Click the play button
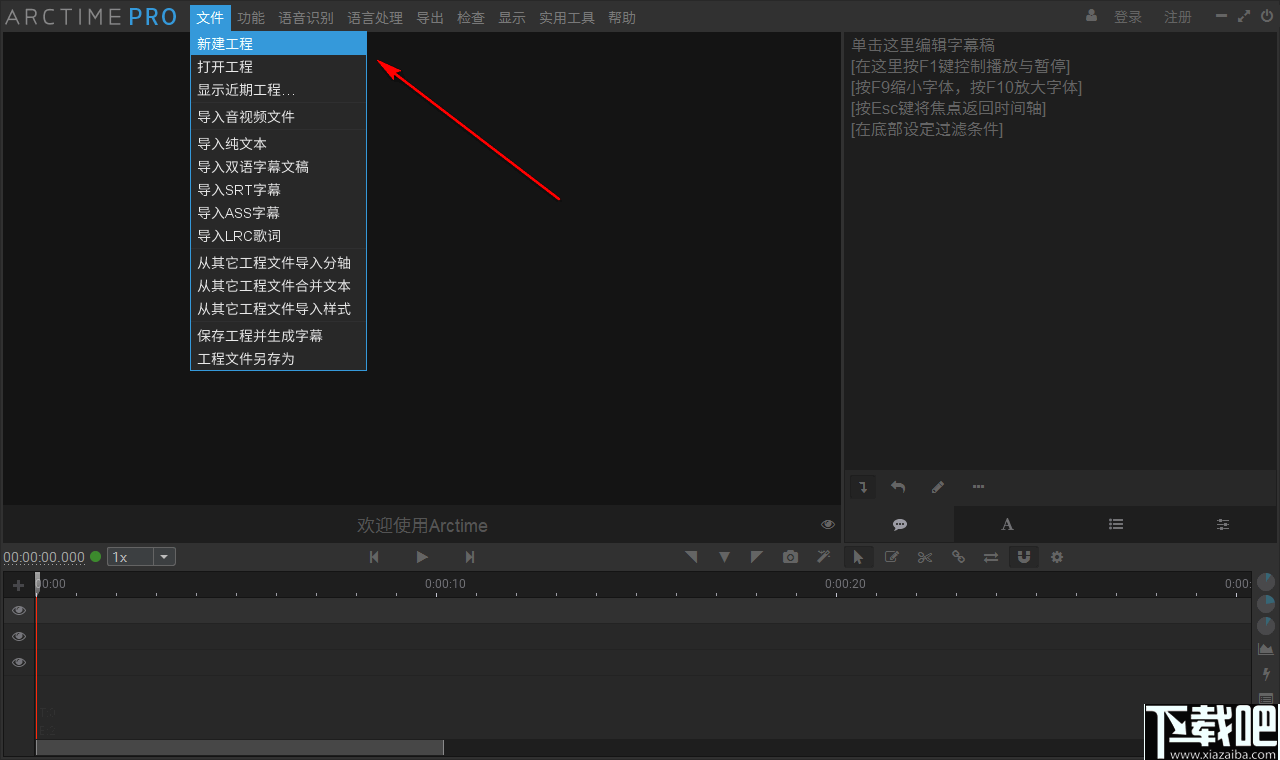Image resolution: width=1280 pixels, height=760 pixels. click(x=421, y=557)
